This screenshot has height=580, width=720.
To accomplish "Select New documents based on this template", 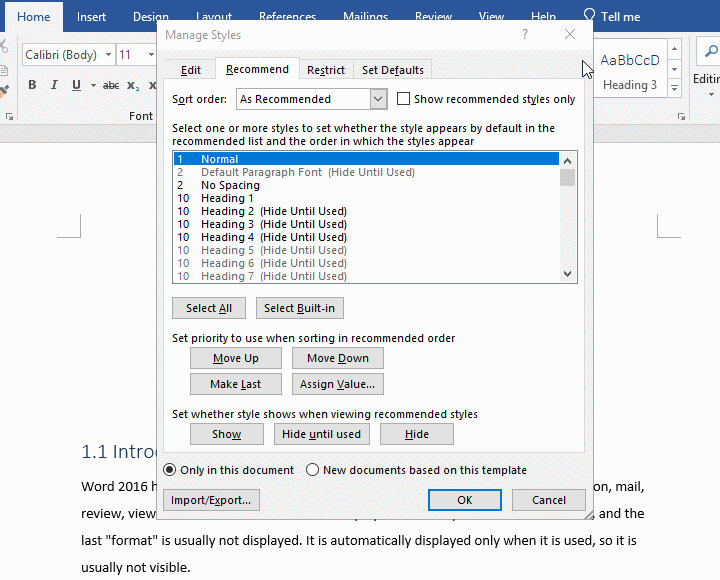I will click(312, 470).
